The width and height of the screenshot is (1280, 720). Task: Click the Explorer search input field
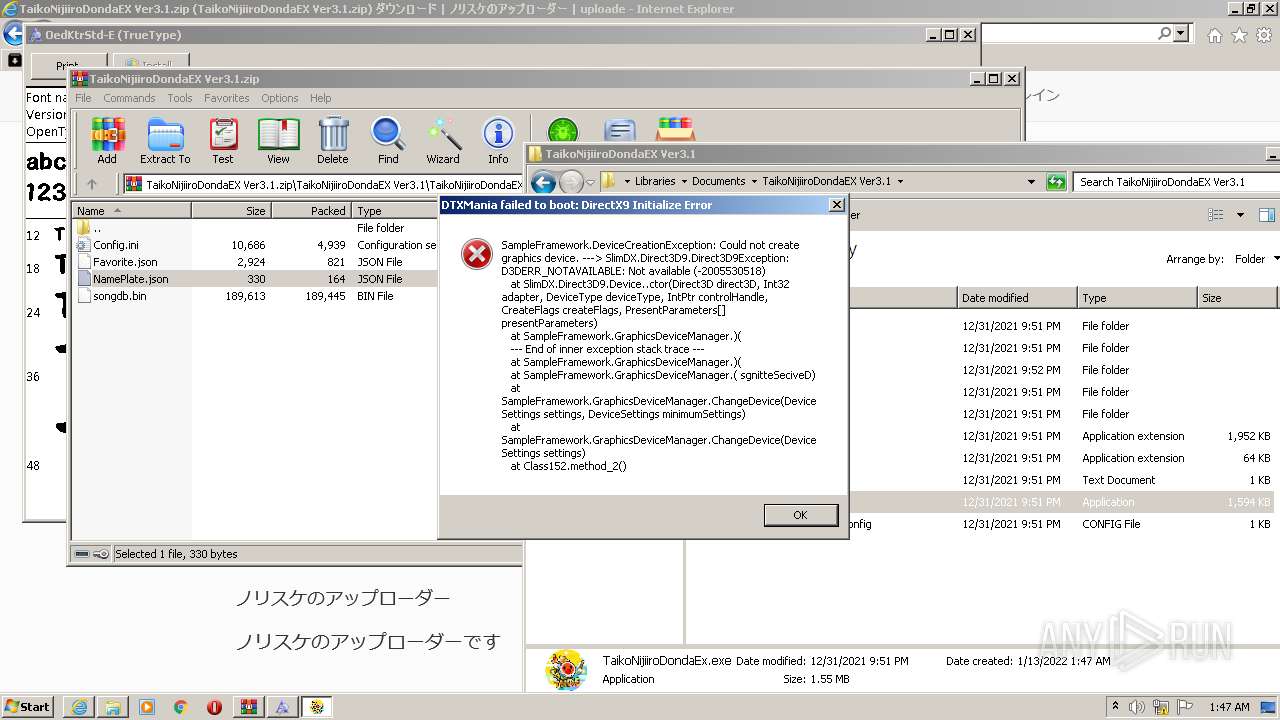1176,182
